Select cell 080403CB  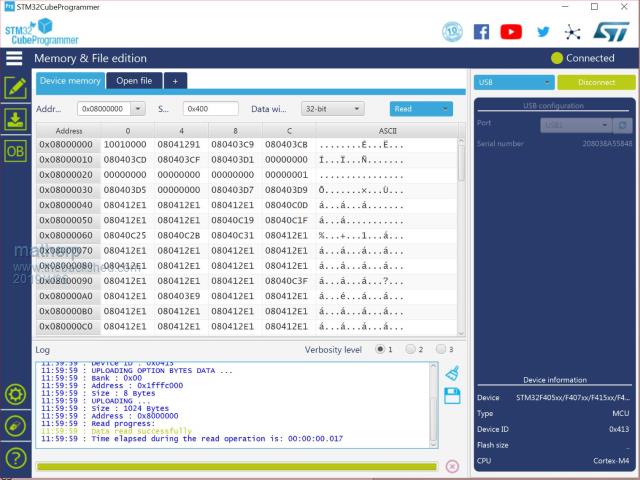(287, 144)
